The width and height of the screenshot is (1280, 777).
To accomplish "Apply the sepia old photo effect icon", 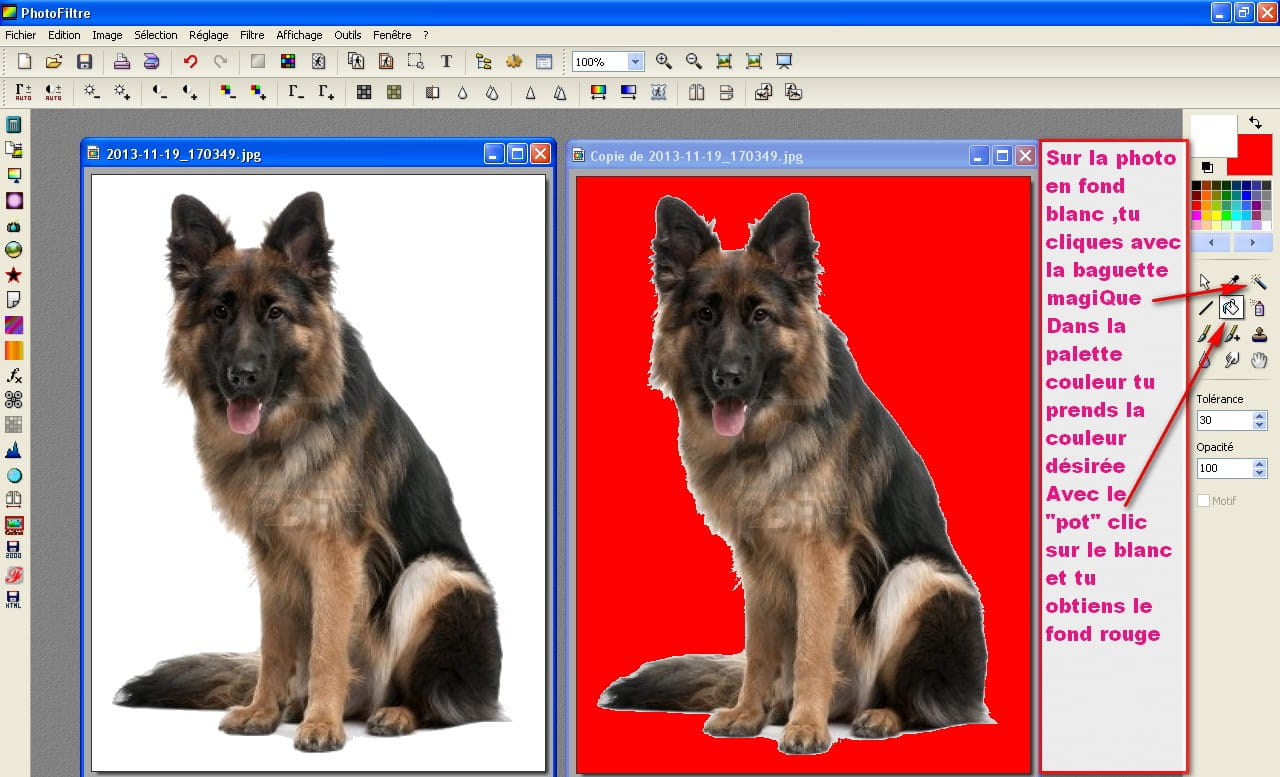I will [x=394, y=92].
